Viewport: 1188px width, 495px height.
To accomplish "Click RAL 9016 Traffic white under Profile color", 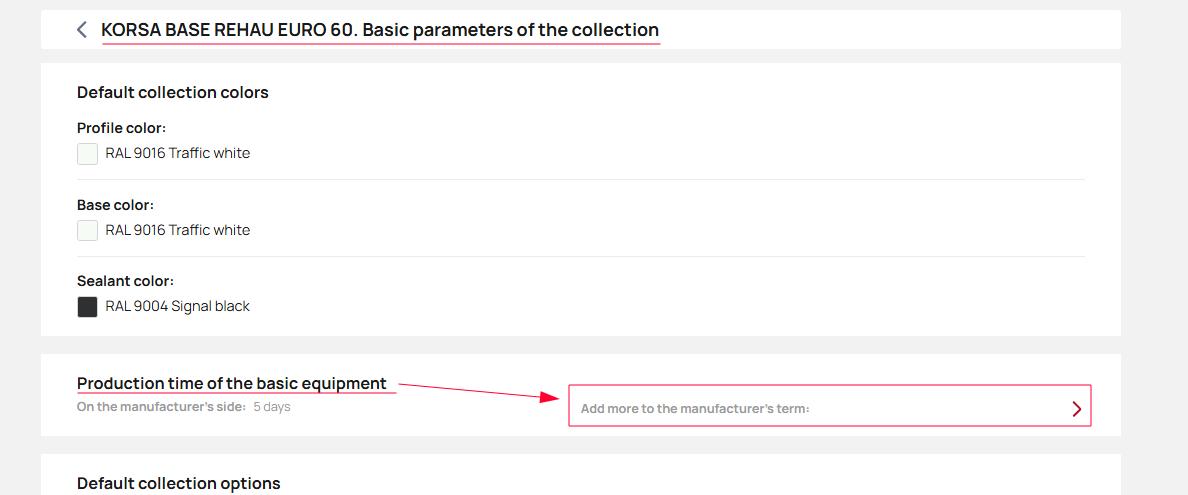I will point(177,154).
